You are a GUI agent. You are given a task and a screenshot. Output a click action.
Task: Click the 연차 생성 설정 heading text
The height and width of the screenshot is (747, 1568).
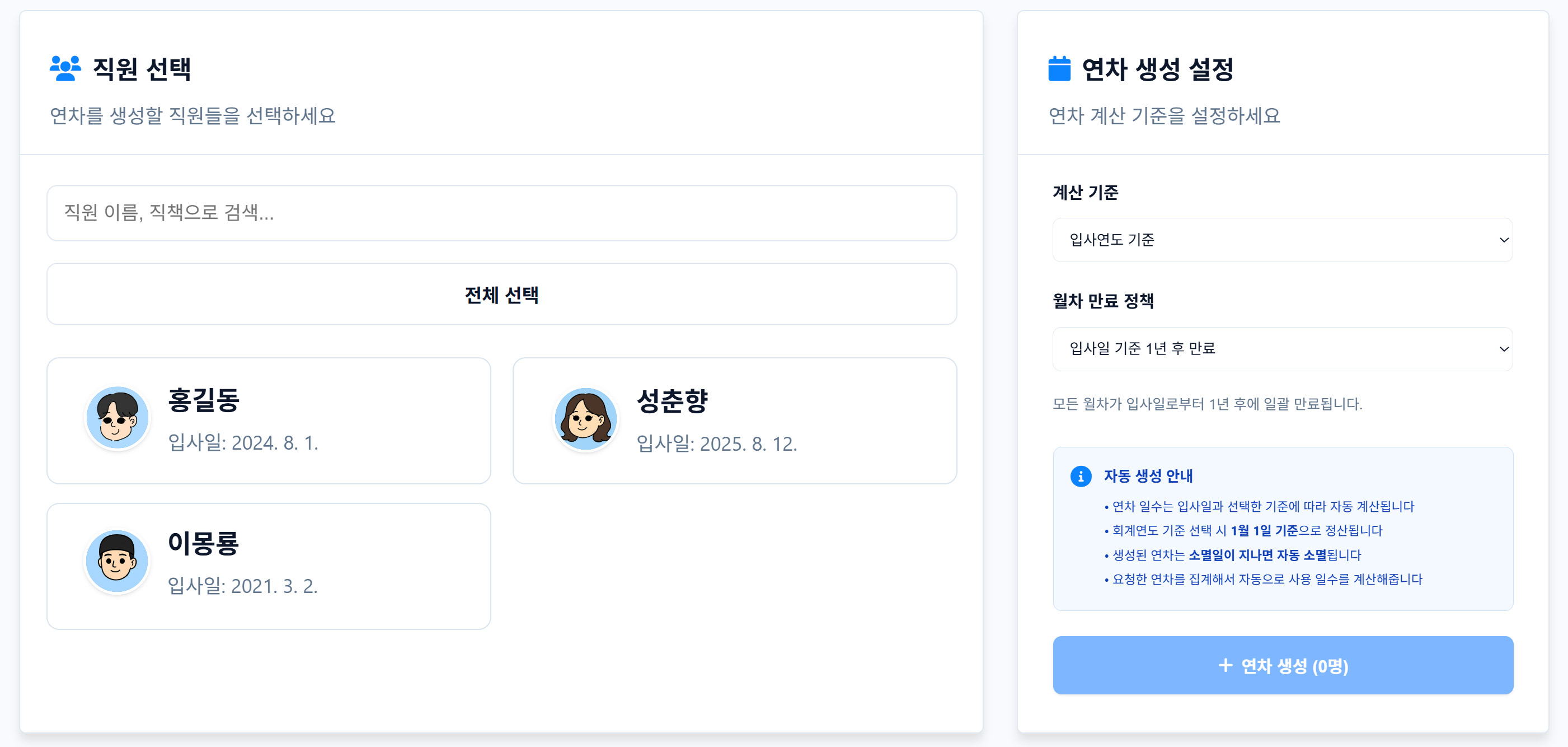point(1157,69)
